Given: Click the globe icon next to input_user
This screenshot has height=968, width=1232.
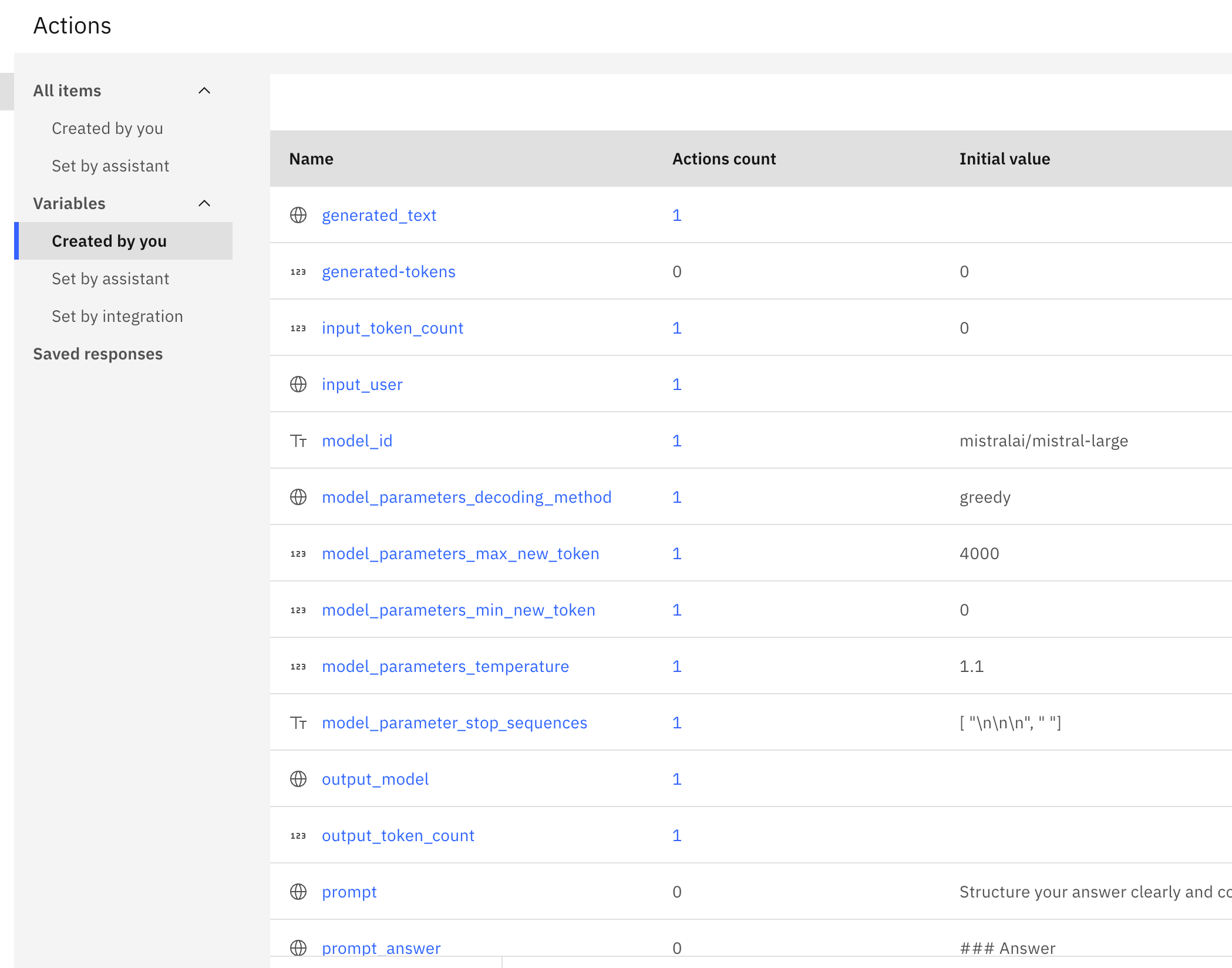Looking at the screenshot, I should click(x=298, y=385).
